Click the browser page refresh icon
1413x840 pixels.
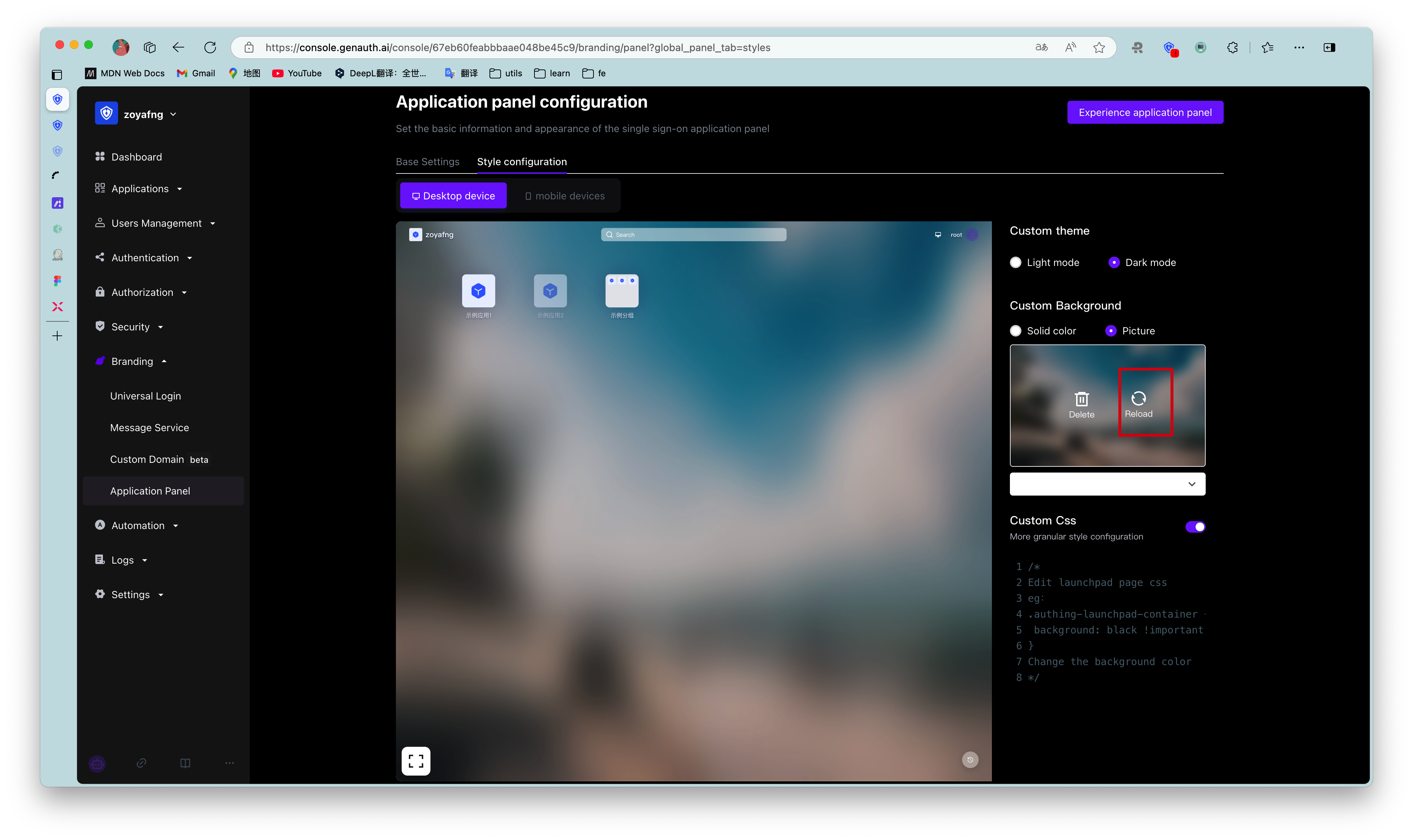[x=210, y=48]
